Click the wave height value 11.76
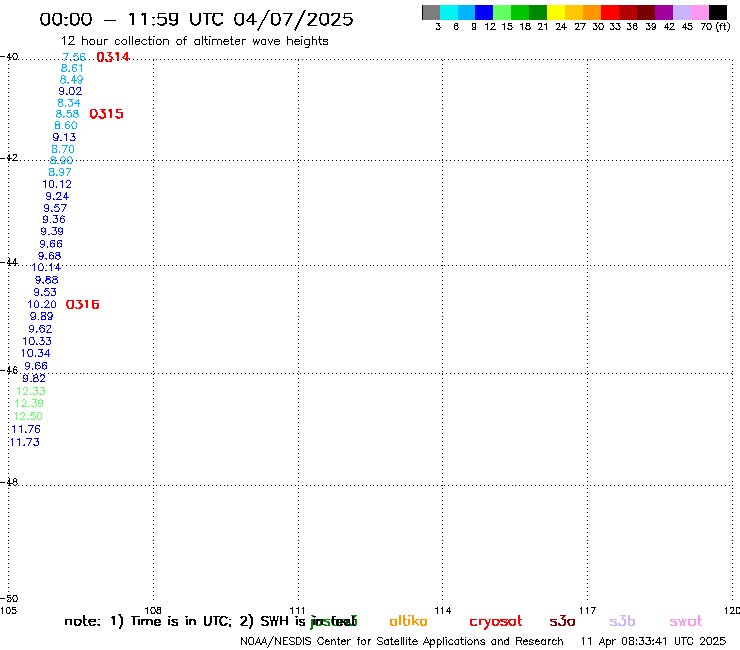Image resolution: width=740 pixels, height=650 pixels. click(26, 429)
